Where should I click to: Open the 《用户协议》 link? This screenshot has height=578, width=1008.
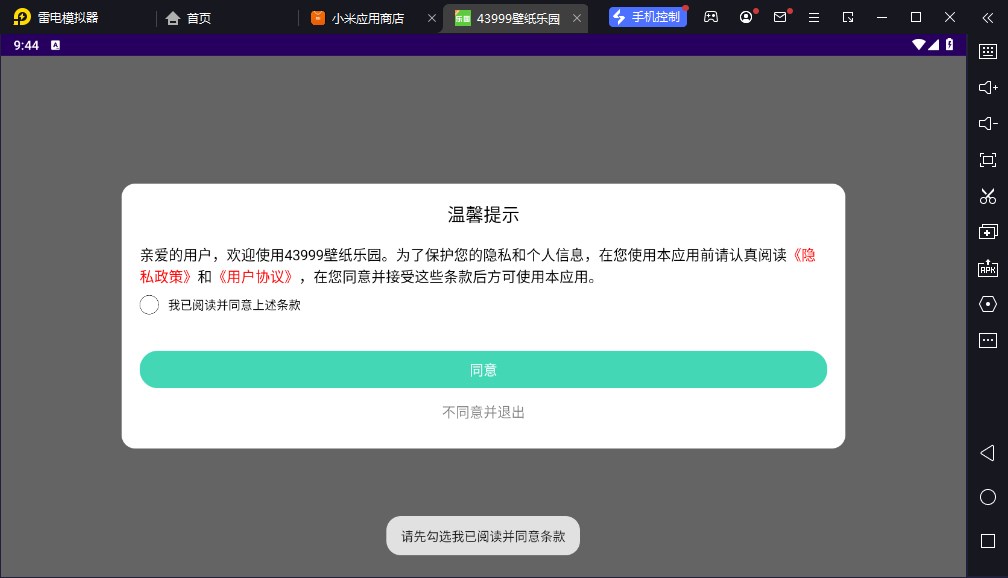[x=255, y=277]
